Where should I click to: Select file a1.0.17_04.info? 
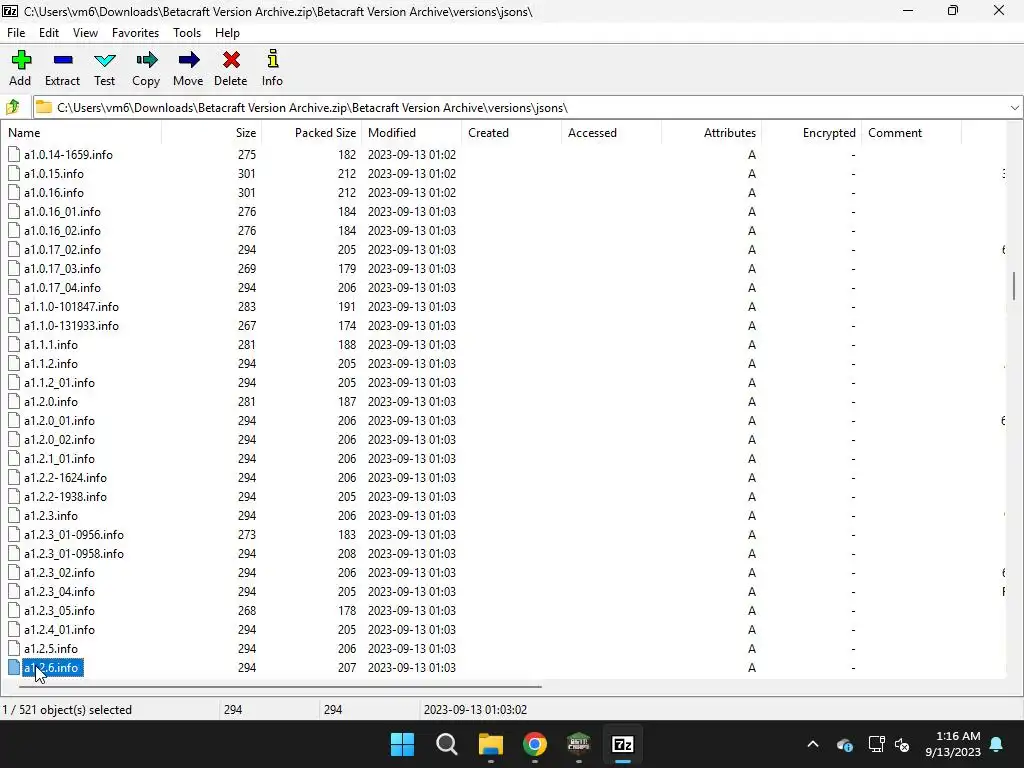[62, 287]
